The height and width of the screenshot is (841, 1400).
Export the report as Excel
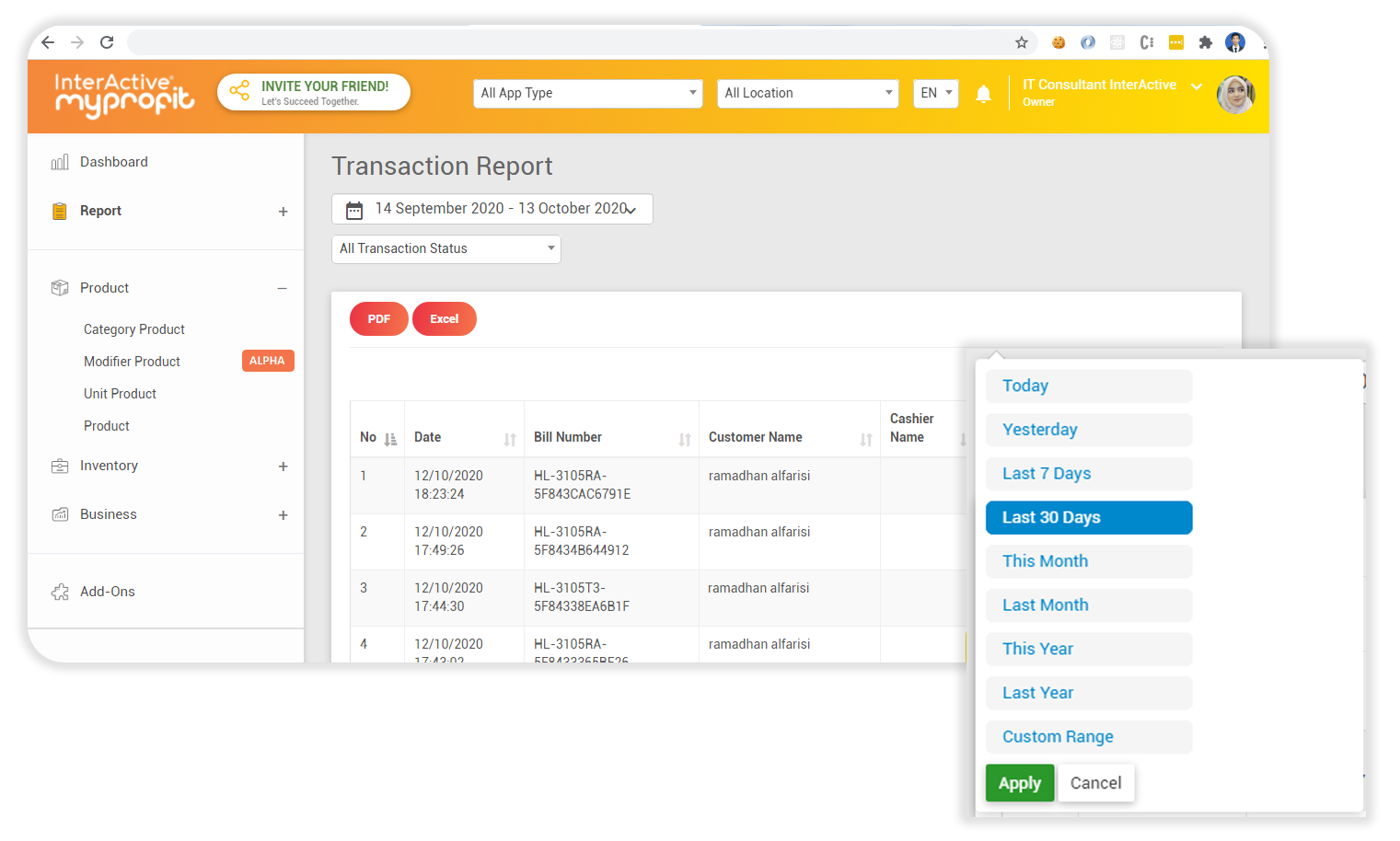444,318
